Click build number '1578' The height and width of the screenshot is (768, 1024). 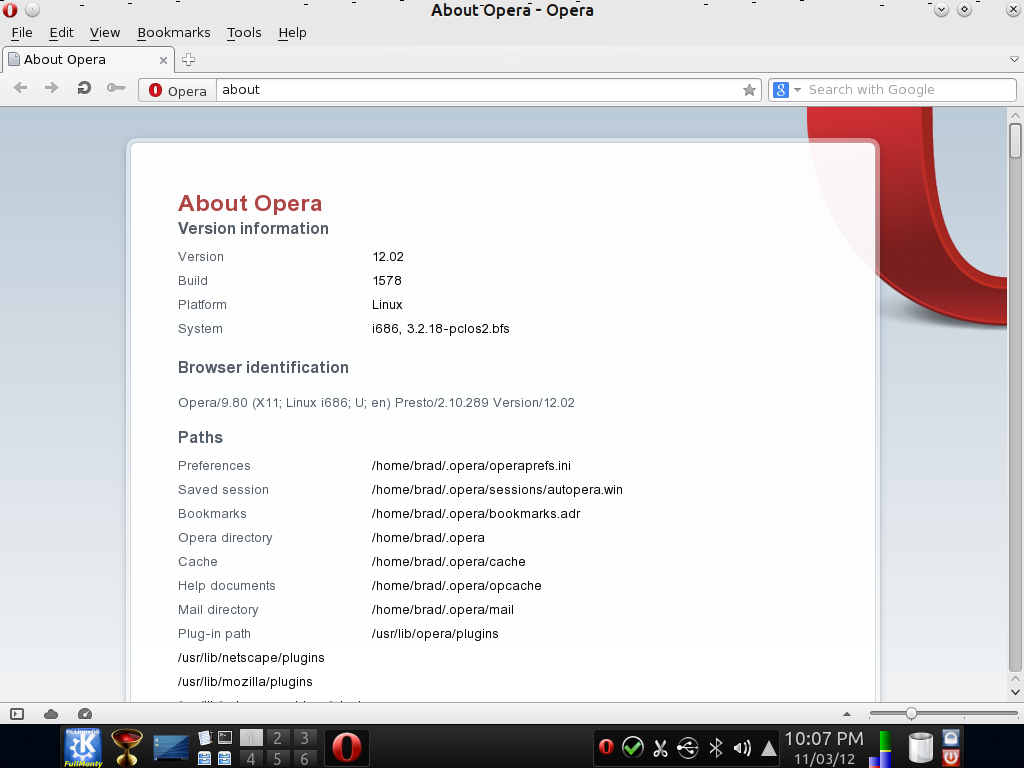click(387, 281)
